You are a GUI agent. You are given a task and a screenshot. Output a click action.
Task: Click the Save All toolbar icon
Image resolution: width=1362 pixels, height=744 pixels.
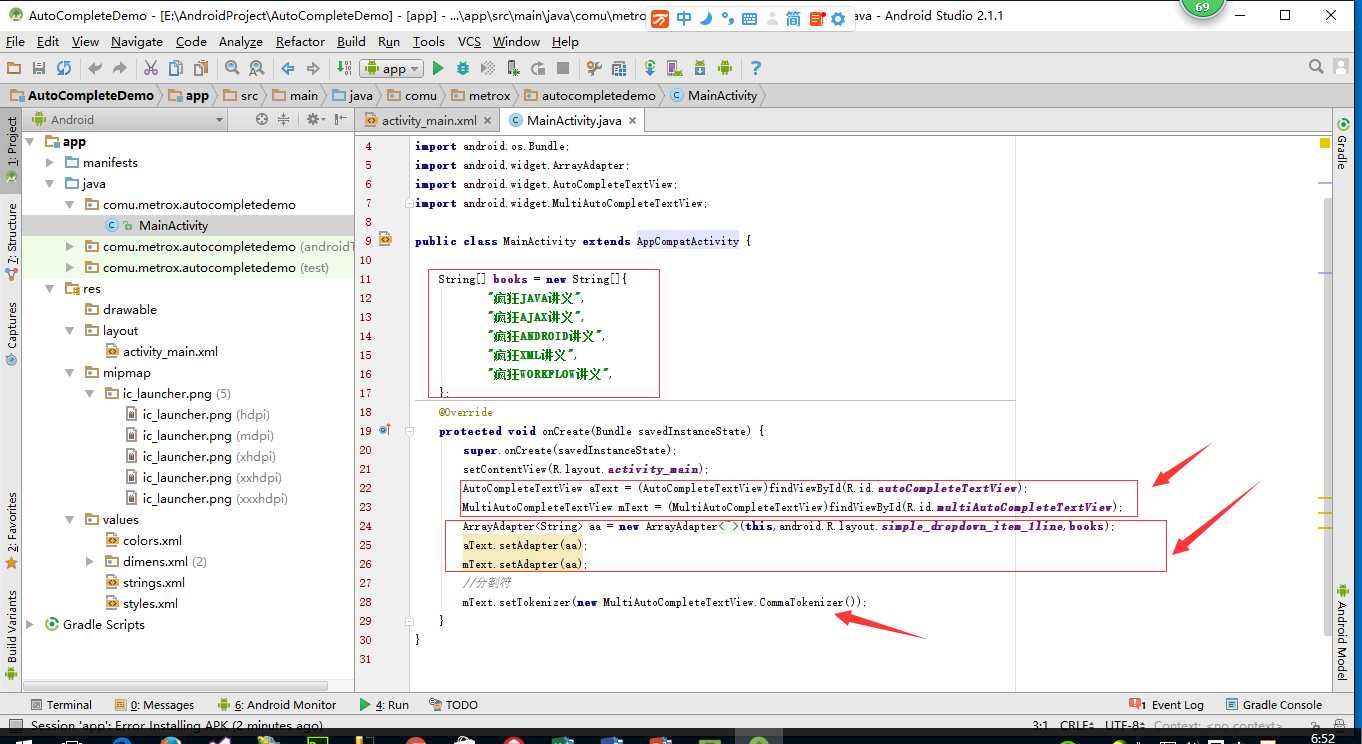(39, 68)
